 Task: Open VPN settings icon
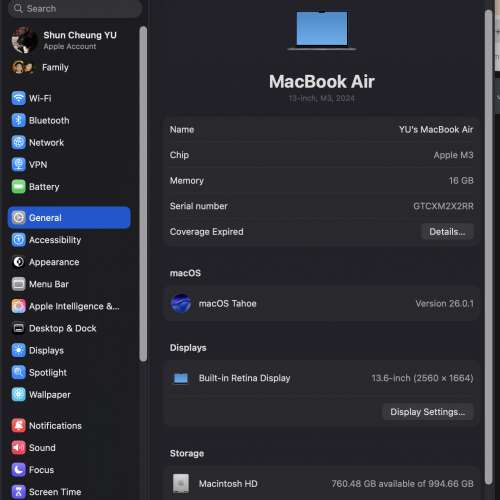coord(18,164)
